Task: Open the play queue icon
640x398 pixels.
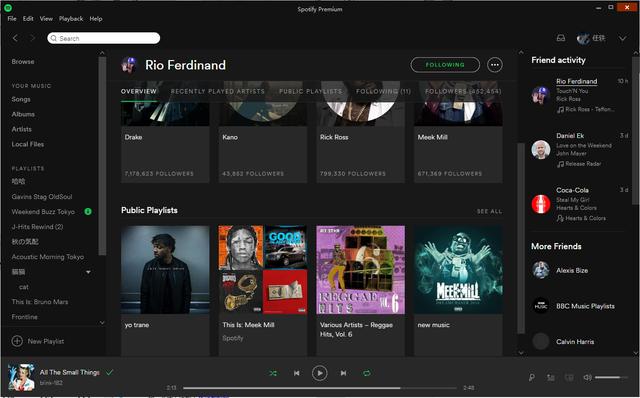Action: pos(551,378)
